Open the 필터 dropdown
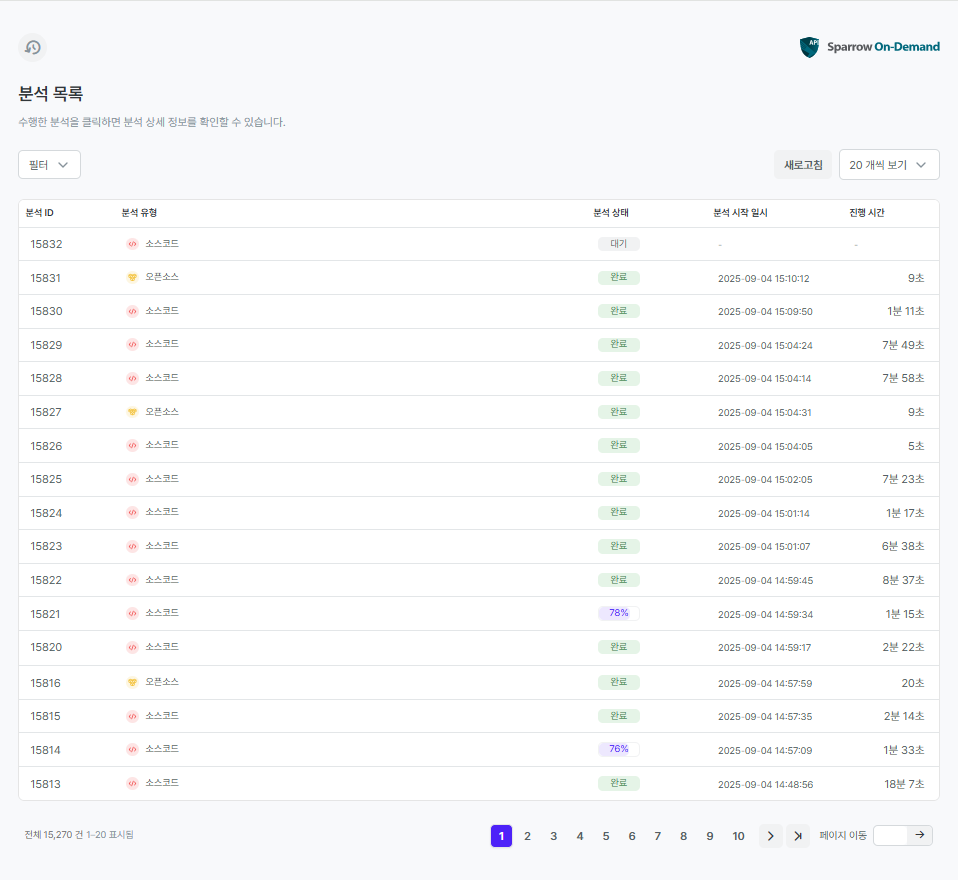 coord(49,165)
